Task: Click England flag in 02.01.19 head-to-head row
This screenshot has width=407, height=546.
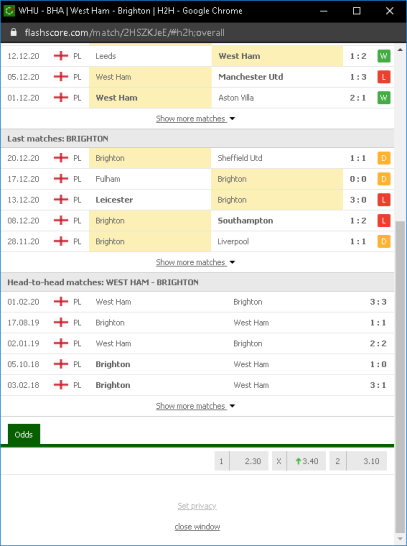Action: pyautogui.click(x=61, y=343)
